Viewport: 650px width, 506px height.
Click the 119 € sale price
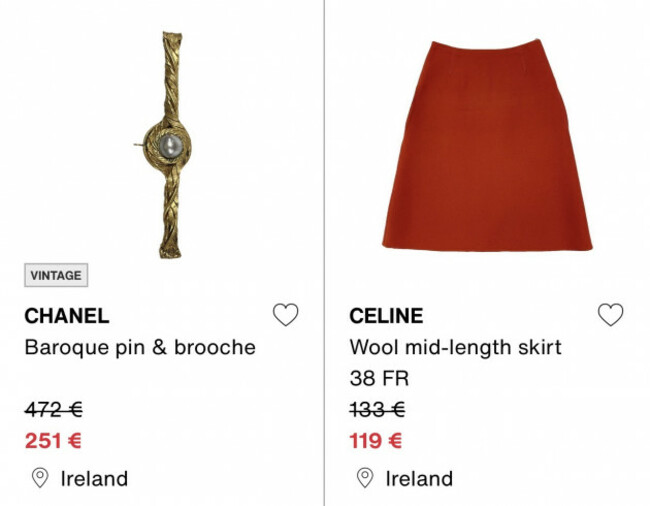point(376,441)
